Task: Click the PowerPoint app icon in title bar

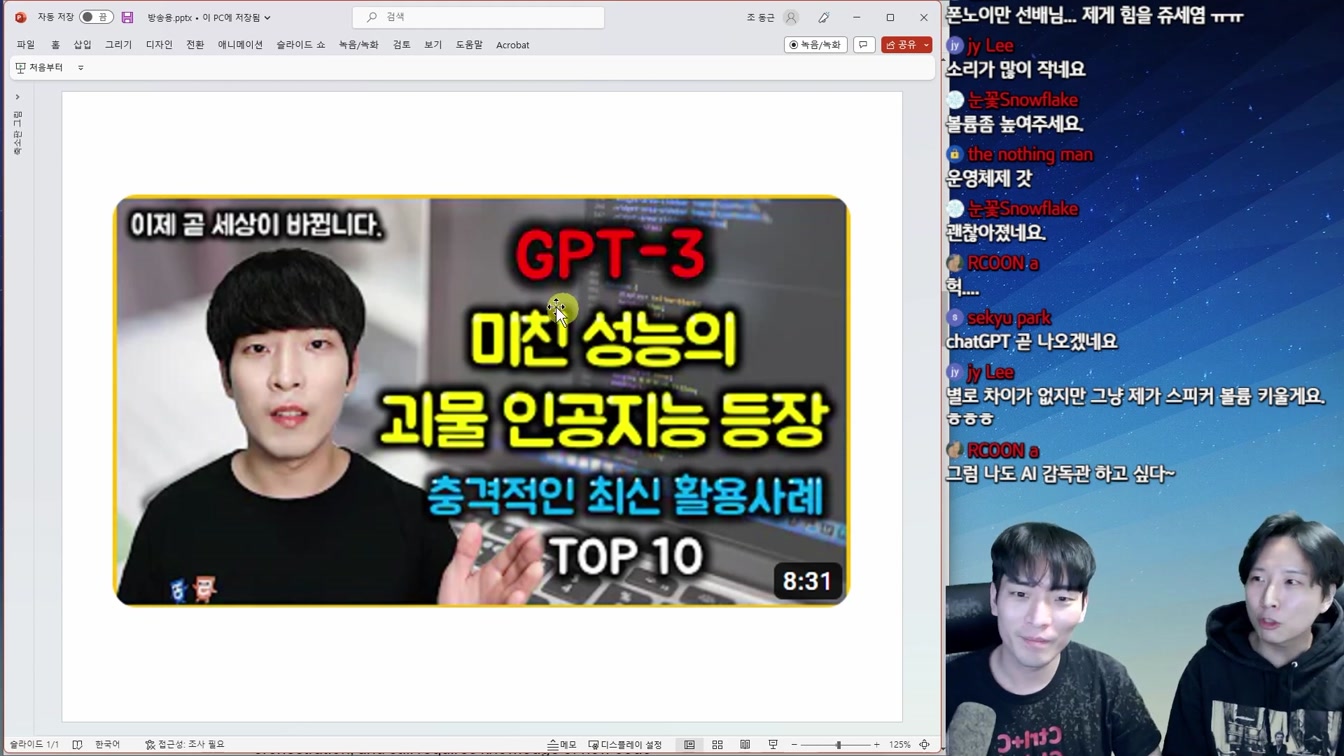Action: tap(21, 17)
